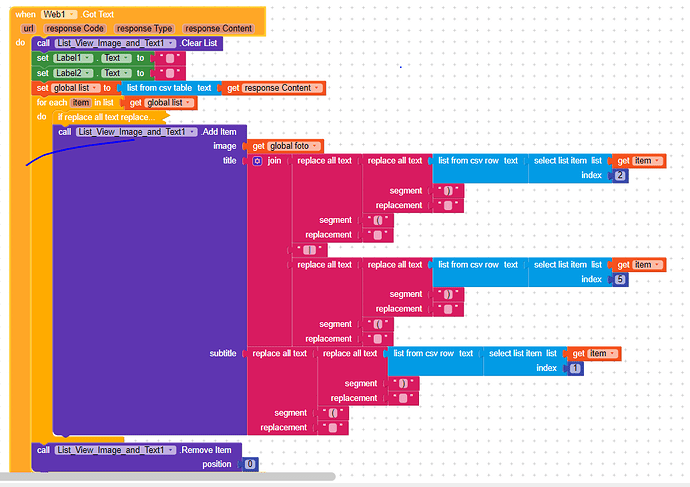Edit empty text string for Label2 Text
Viewport: 690px width, 487px height.
[170, 73]
